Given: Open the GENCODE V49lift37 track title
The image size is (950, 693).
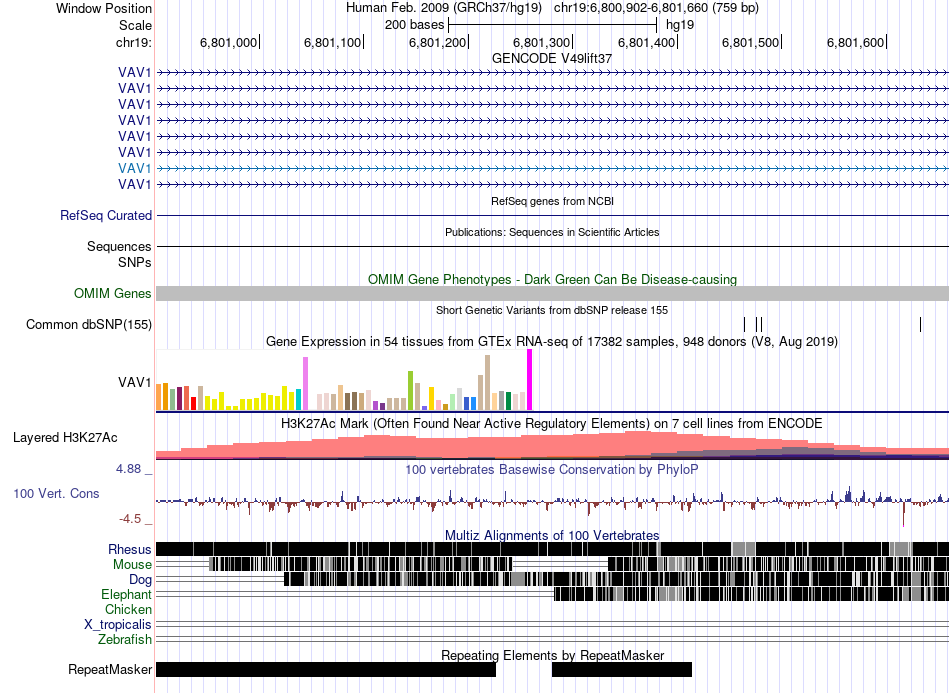Looking at the screenshot, I should (x=552, y=59).
